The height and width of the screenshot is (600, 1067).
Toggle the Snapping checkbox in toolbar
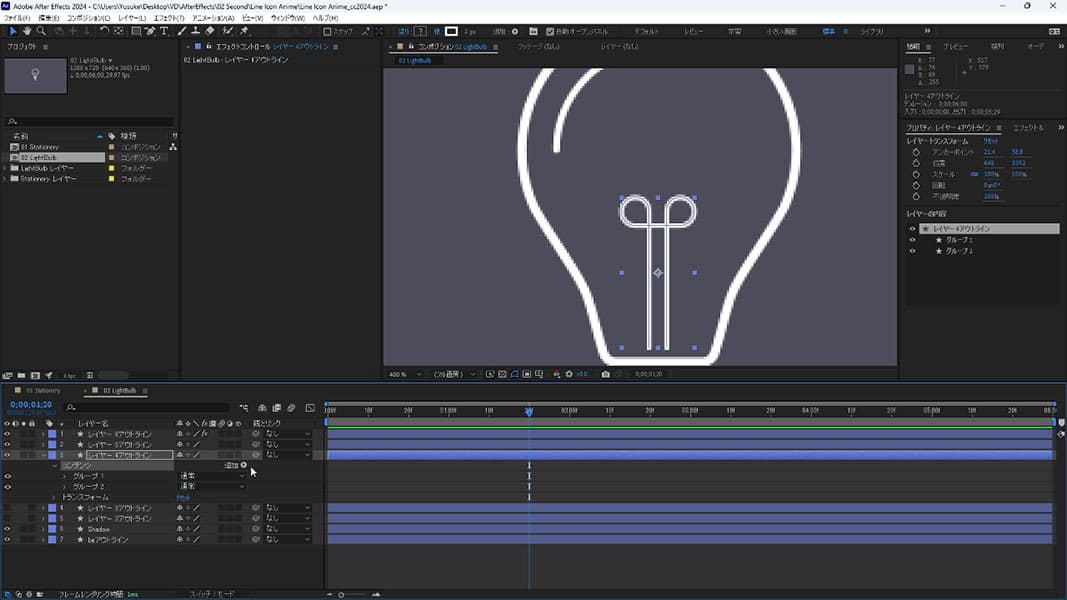pos(327,31)
